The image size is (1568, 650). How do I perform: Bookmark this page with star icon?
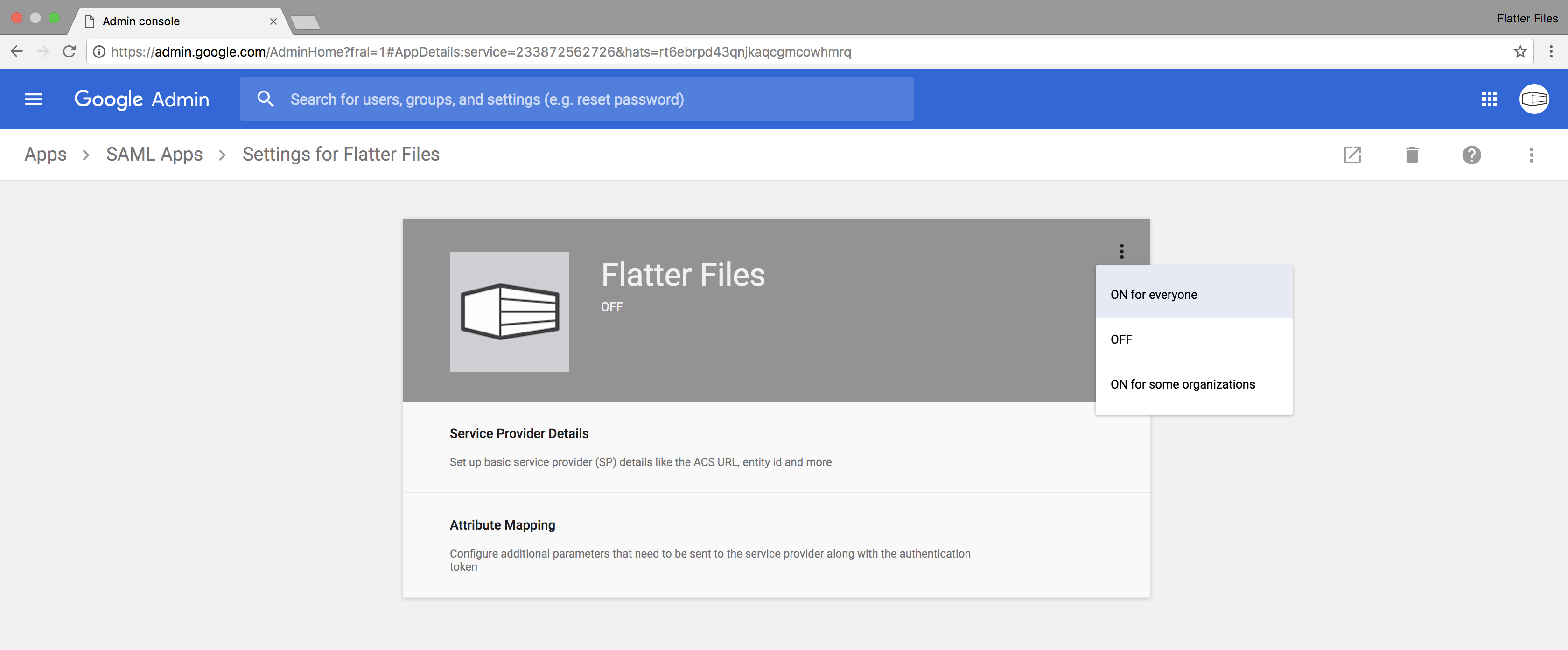1520,52
